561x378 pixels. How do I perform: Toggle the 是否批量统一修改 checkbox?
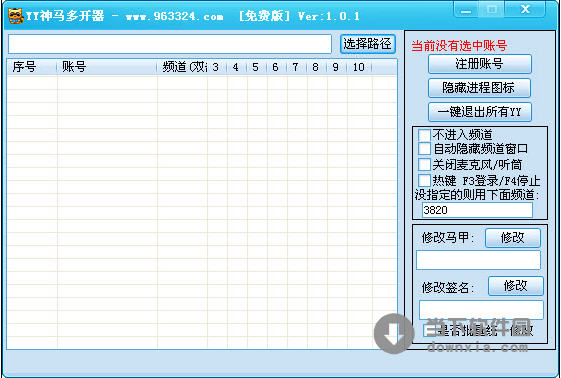point(429,330)
